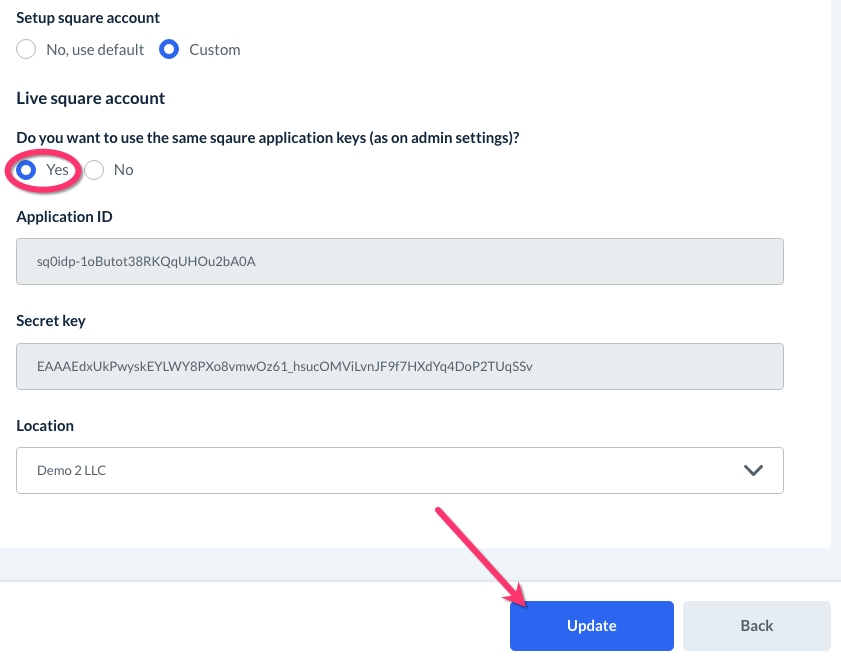Click the "Yes" label text
Image resolution: width=841 pixels, height=661 pixels.
click(x=57, y=170)
